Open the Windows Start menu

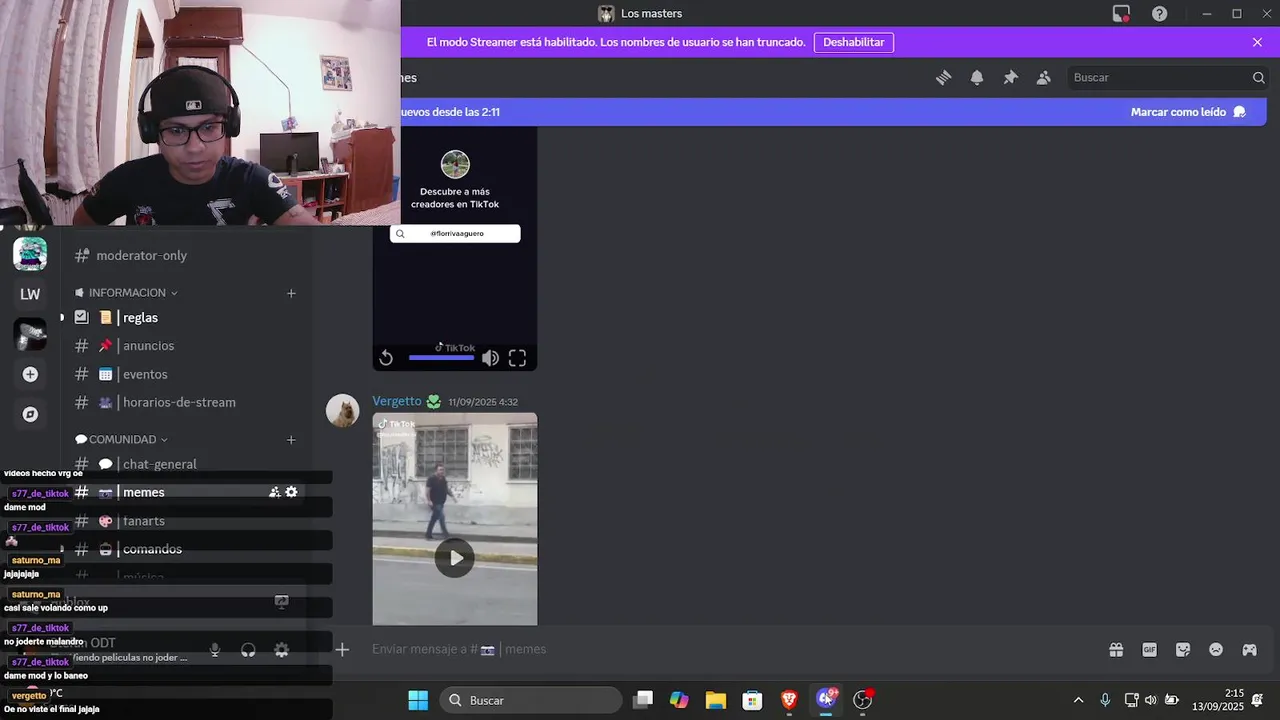pos(418,700)
